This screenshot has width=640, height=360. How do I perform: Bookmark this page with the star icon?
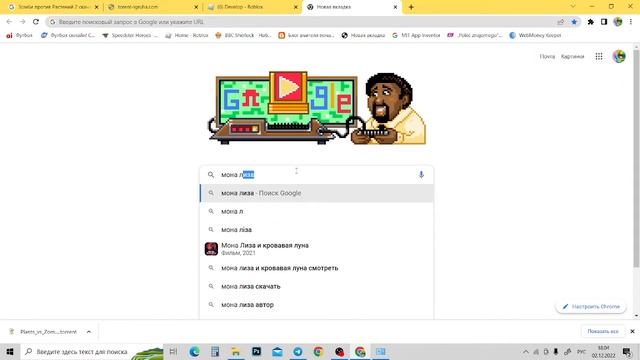click(x=574, y=22)
